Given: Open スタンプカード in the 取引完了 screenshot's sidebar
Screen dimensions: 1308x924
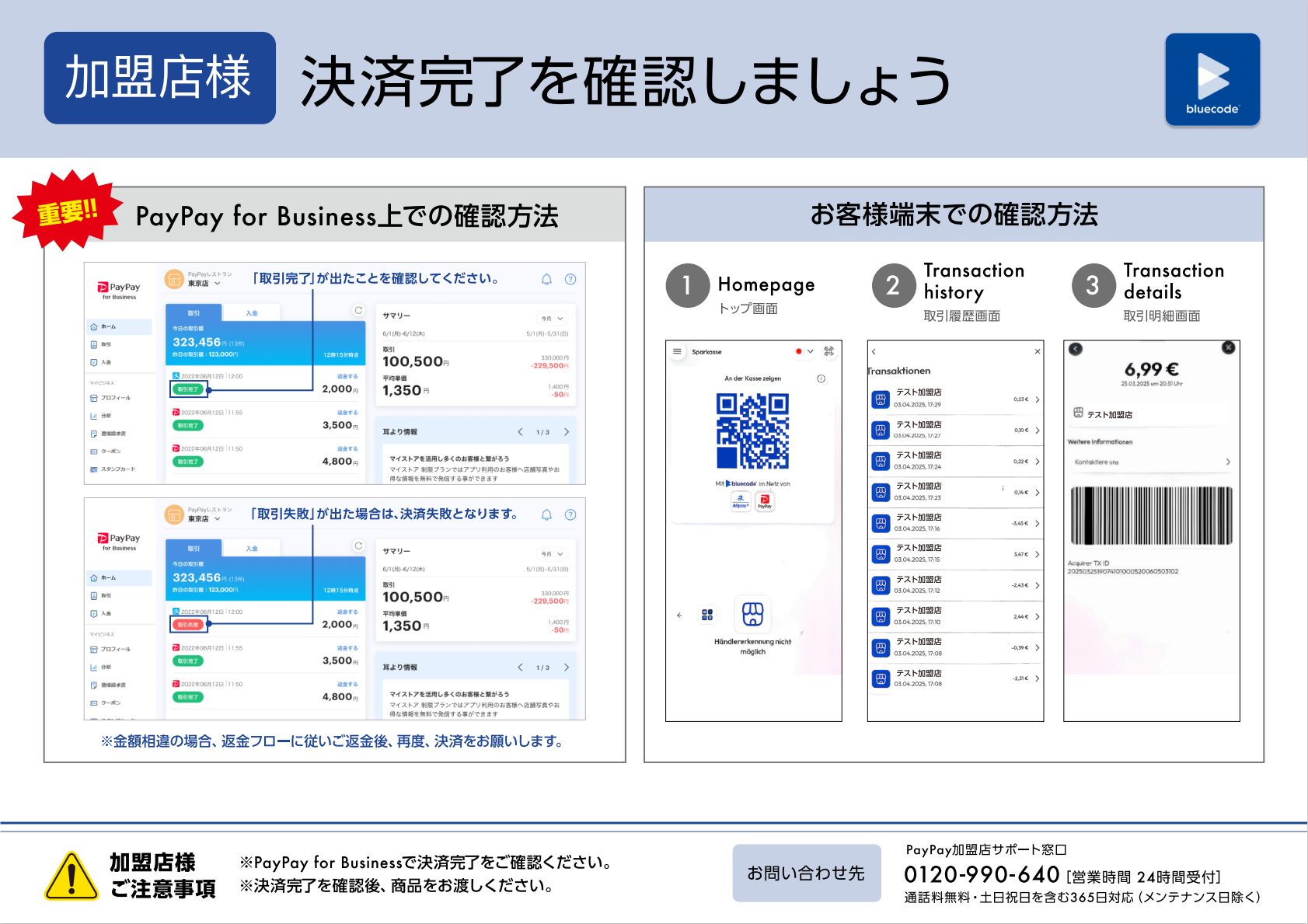Looking at the screenshot, I should point(113,469).
